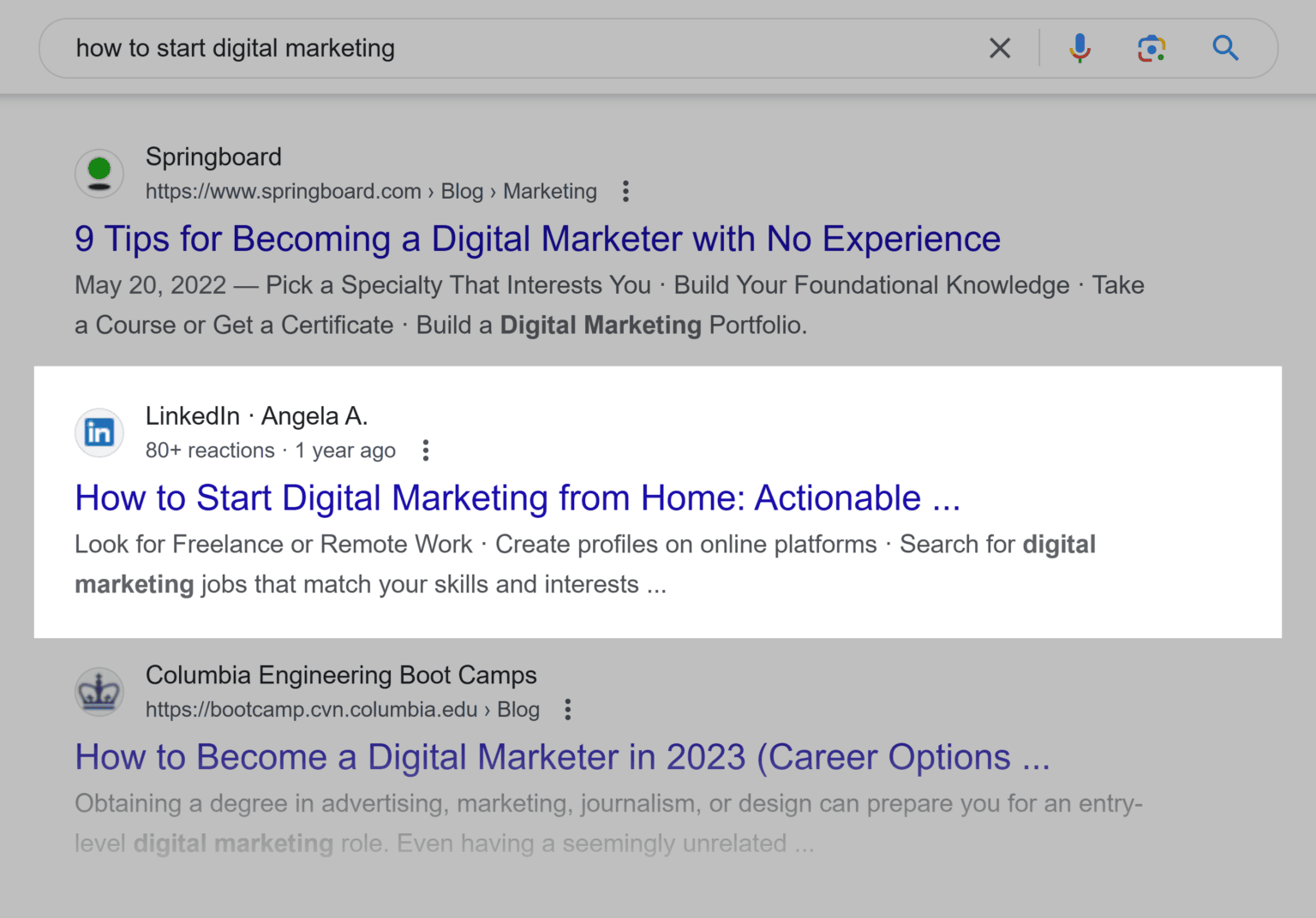
Task: Click the search magnifier icon
Action: (x=1225, y=48)
